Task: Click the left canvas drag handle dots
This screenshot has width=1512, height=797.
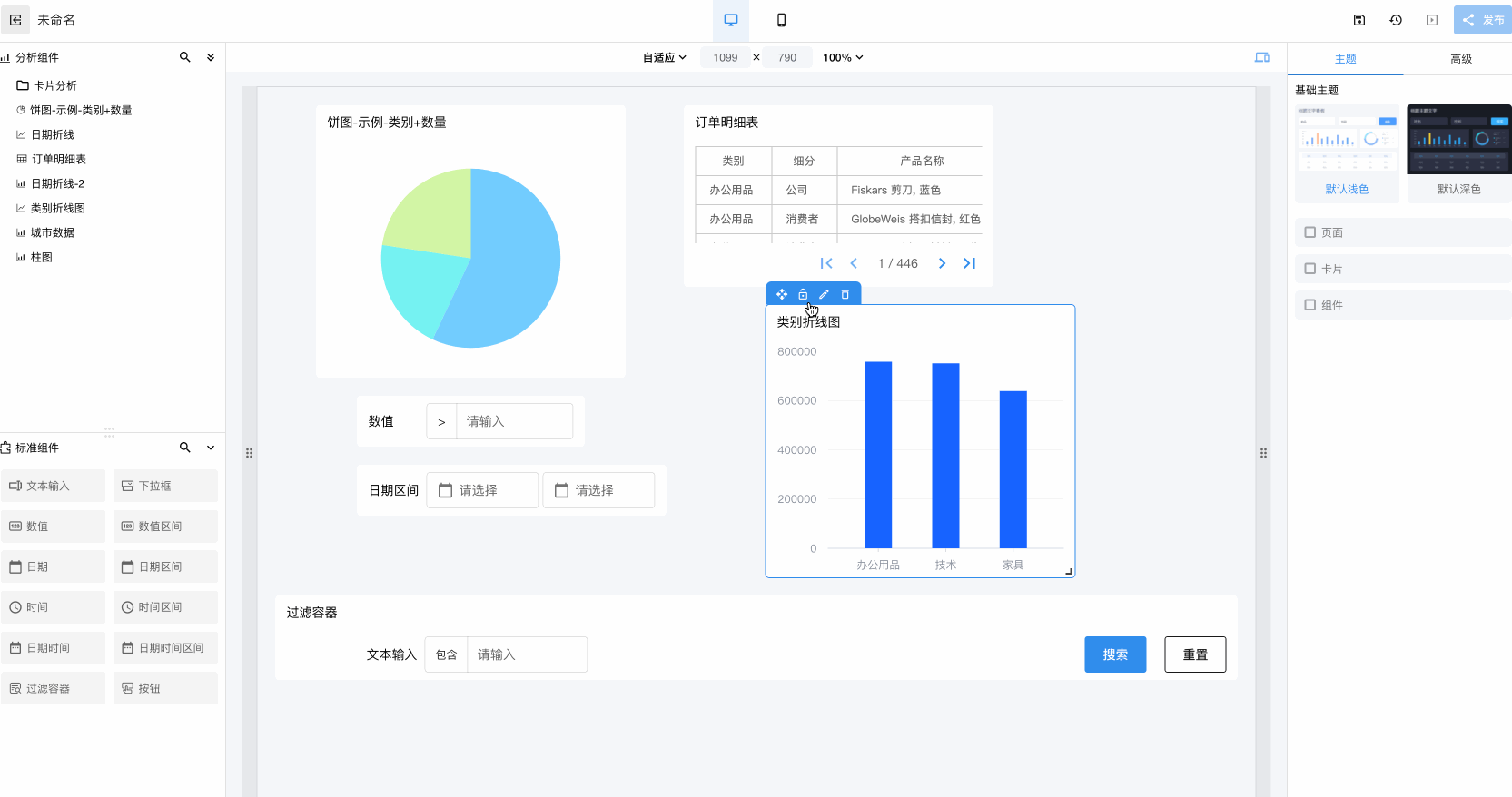Action: pyautogui.click(x=249, y=453)
